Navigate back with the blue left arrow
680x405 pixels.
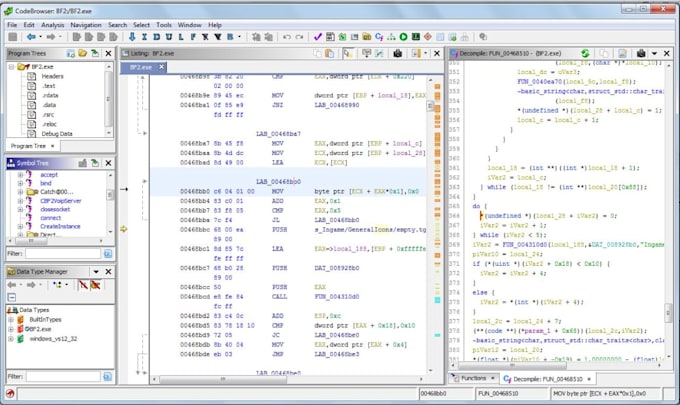31,37
